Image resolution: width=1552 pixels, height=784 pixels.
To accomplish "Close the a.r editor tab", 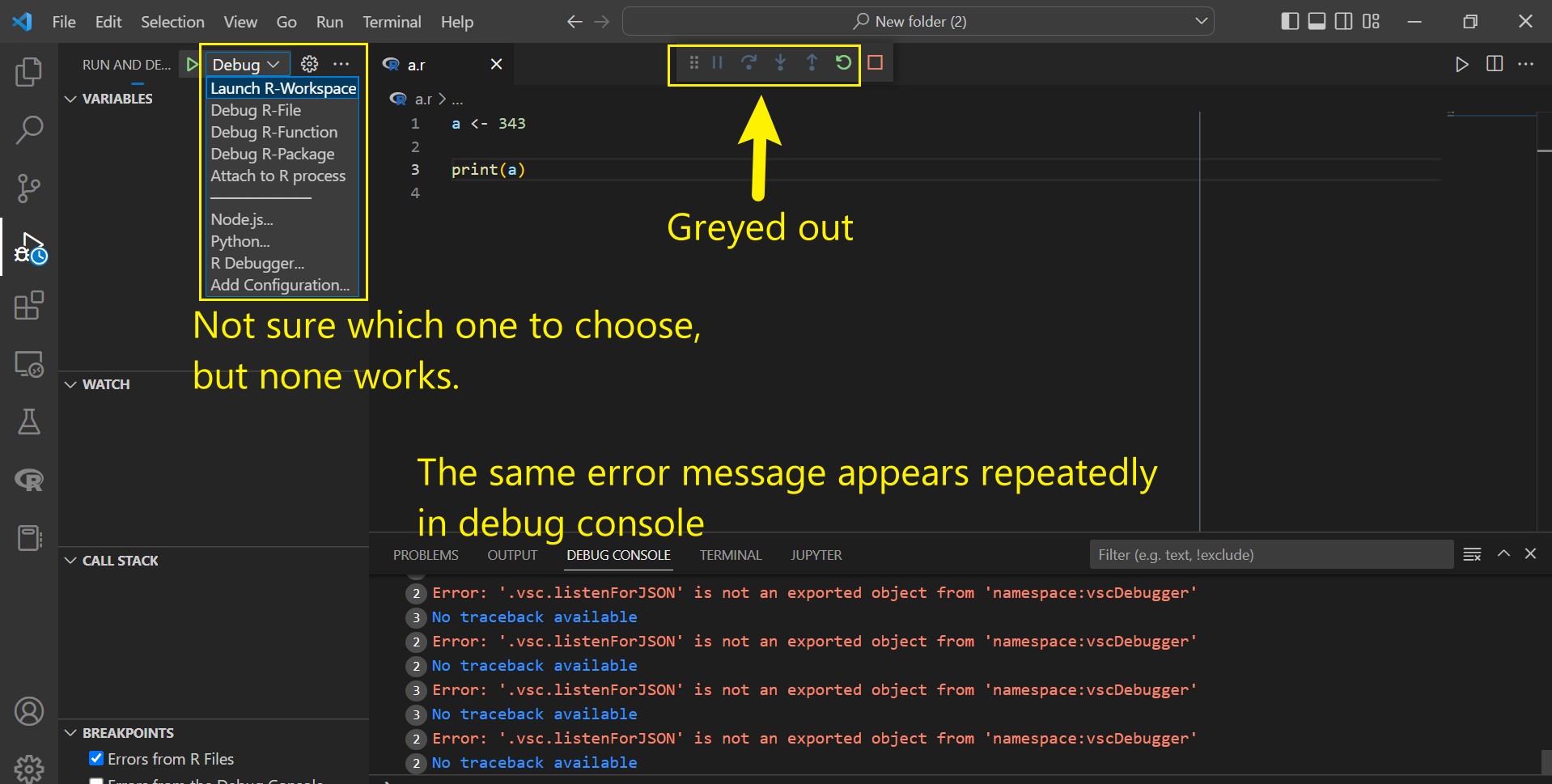I will tap(496, 64).
